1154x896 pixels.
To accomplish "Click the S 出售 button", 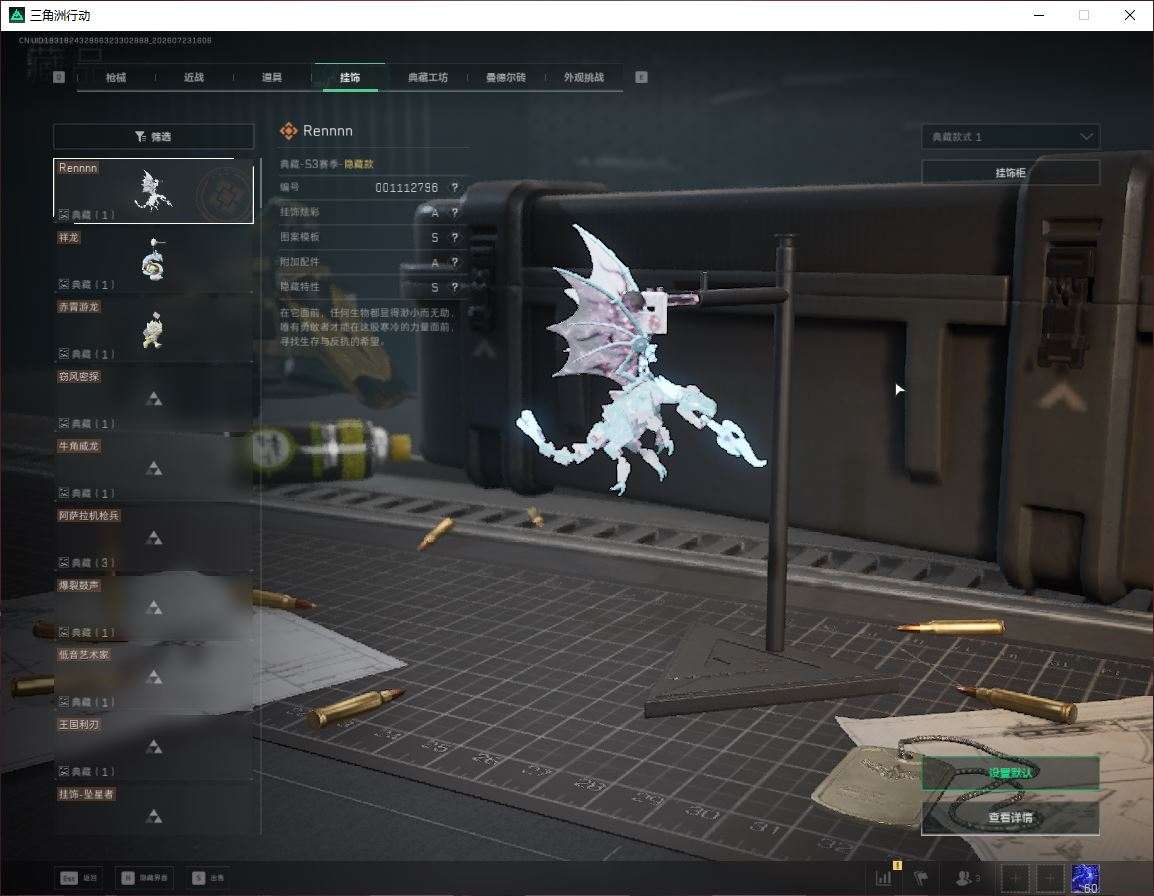I will tap(208, 878).
